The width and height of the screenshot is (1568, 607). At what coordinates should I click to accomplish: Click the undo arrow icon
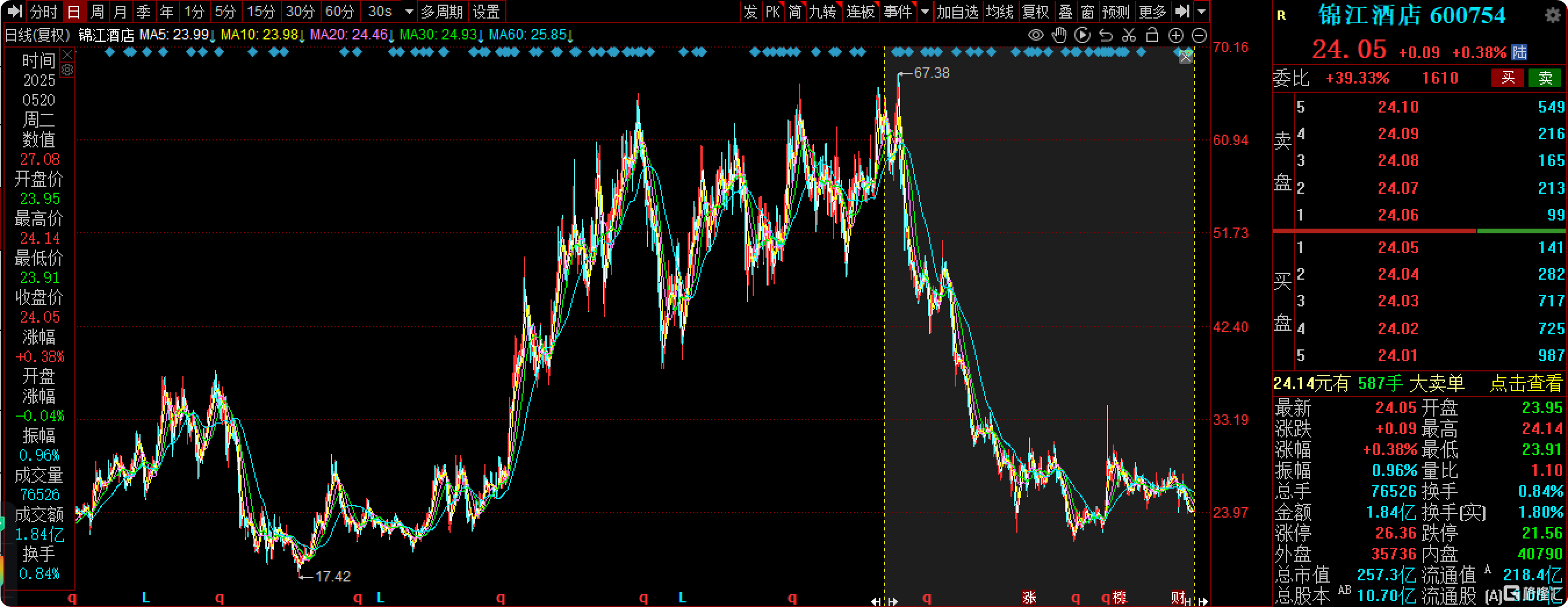1105,35
